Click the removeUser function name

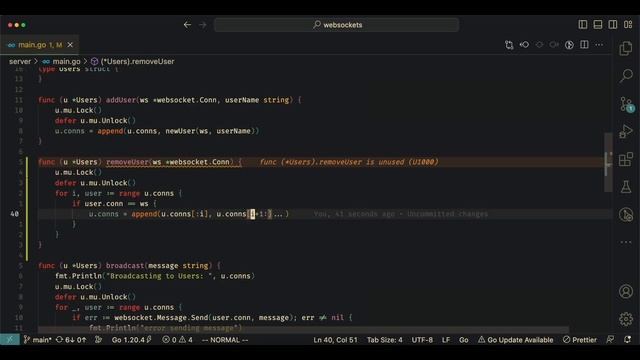(x=127, y=162)
